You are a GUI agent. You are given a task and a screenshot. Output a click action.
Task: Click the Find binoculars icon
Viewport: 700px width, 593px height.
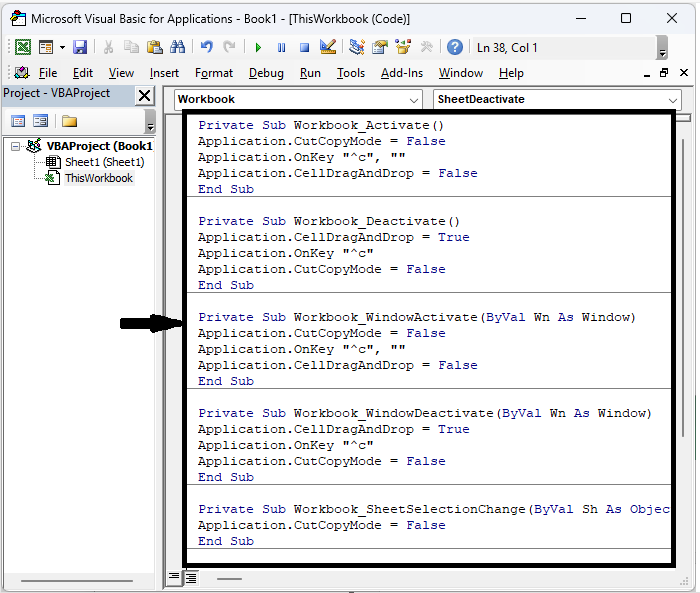[x=177, y=47]
